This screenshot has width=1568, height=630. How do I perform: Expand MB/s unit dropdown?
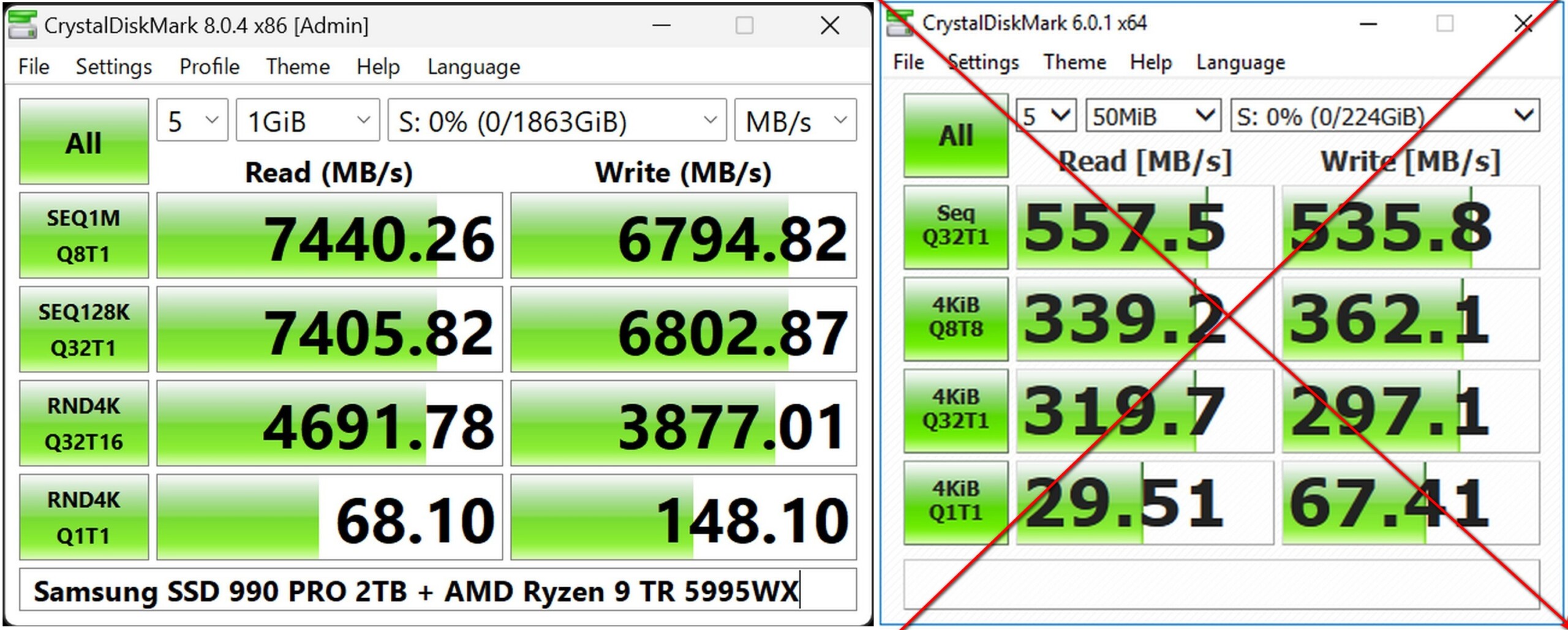coord(796,120)
